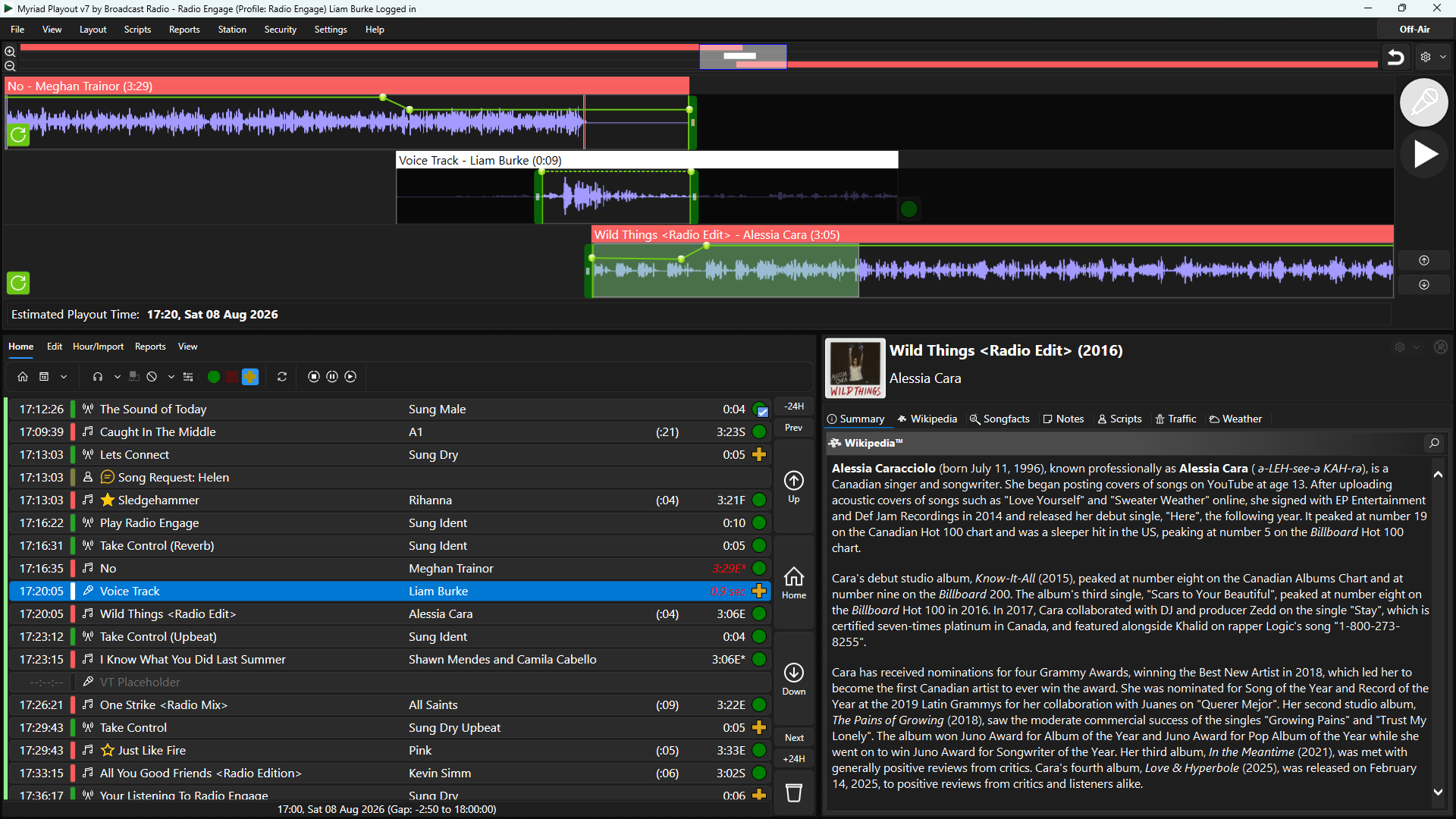Viewport: 1456px width, 819px height.
Task: Expand the dropdown next to the calendar icon
Action: [x=64, y=377]
